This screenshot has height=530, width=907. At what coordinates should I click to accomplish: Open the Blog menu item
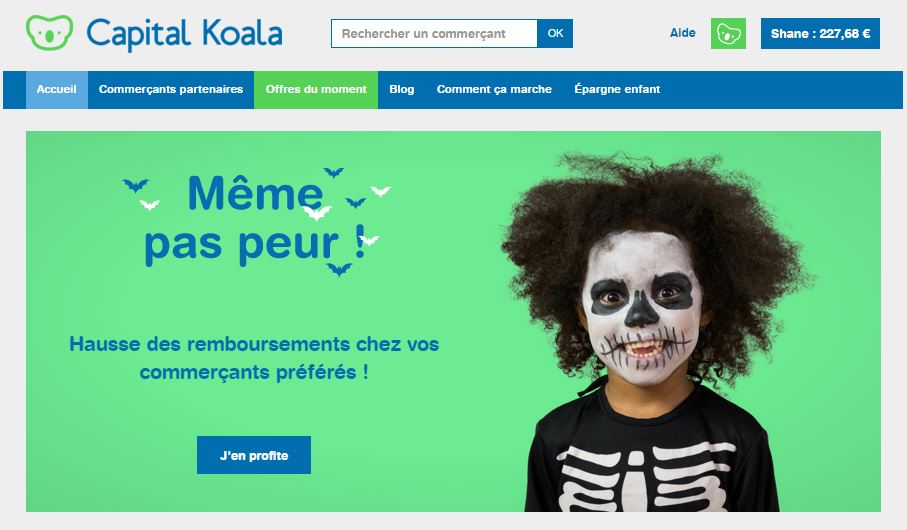tap(401, 90)
